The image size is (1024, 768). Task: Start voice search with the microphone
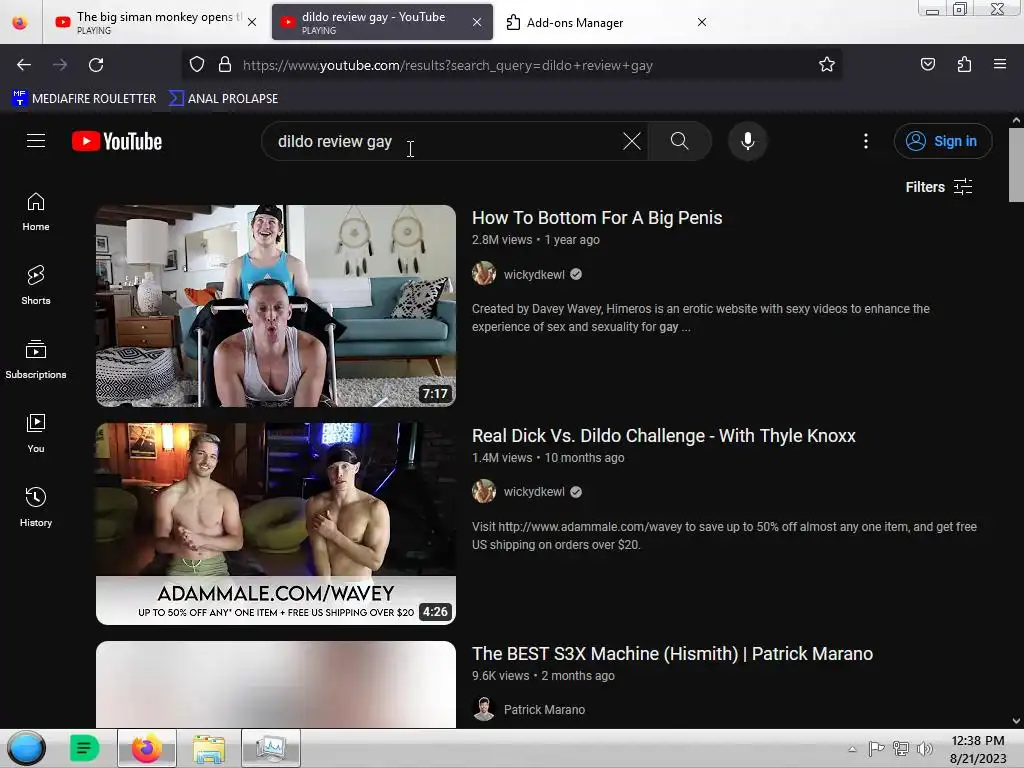(748, 141)
